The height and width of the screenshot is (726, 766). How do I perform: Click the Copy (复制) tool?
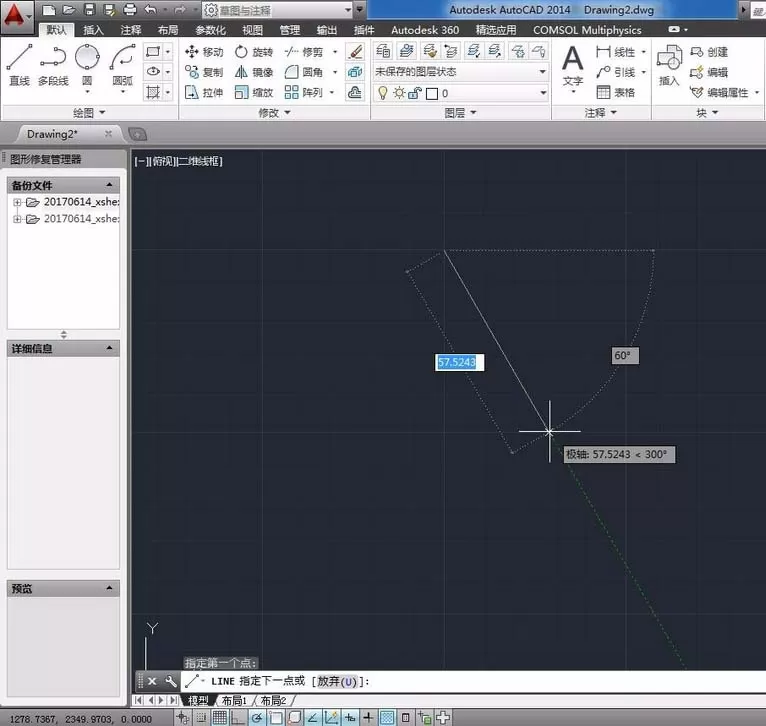click(x=204, y=72)
